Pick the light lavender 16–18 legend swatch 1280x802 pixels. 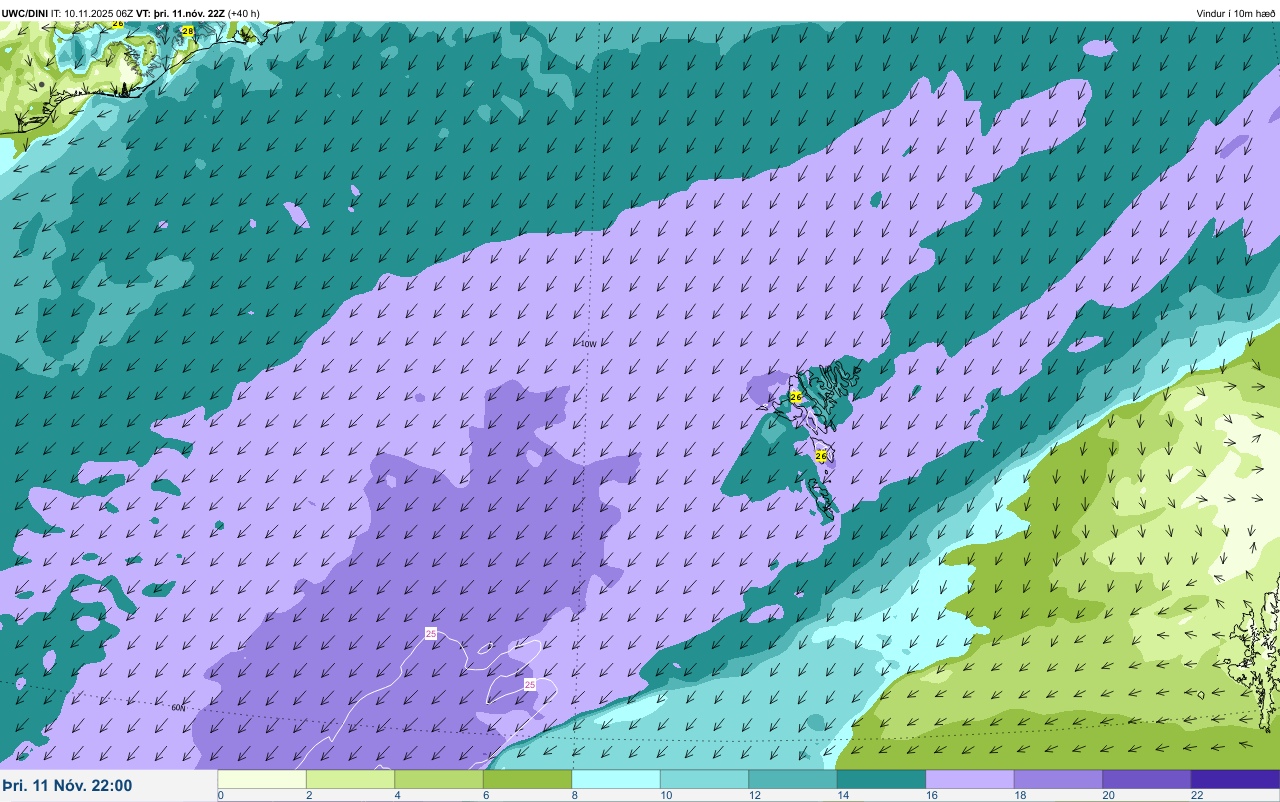coord(970,779)
